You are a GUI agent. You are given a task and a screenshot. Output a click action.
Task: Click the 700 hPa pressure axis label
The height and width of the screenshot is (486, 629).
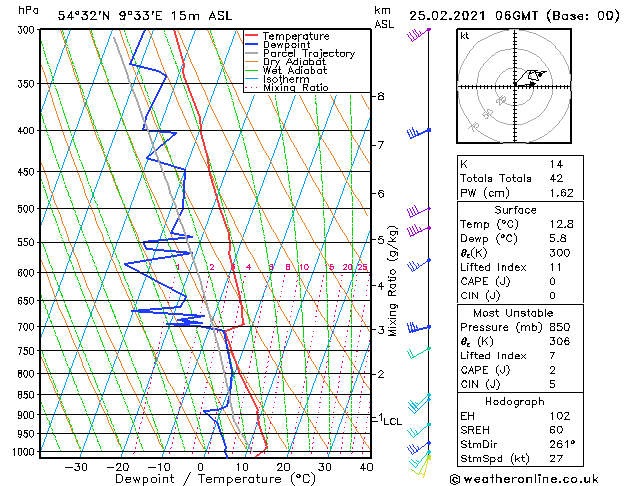click(x=27, y=327)
